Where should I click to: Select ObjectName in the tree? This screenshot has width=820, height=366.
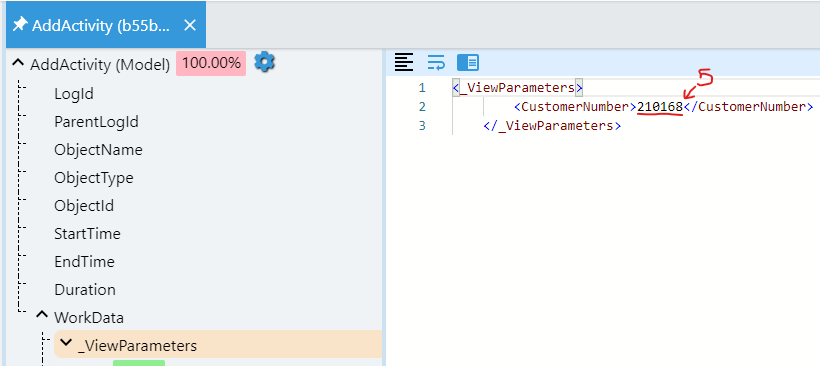tap(98, 150)
